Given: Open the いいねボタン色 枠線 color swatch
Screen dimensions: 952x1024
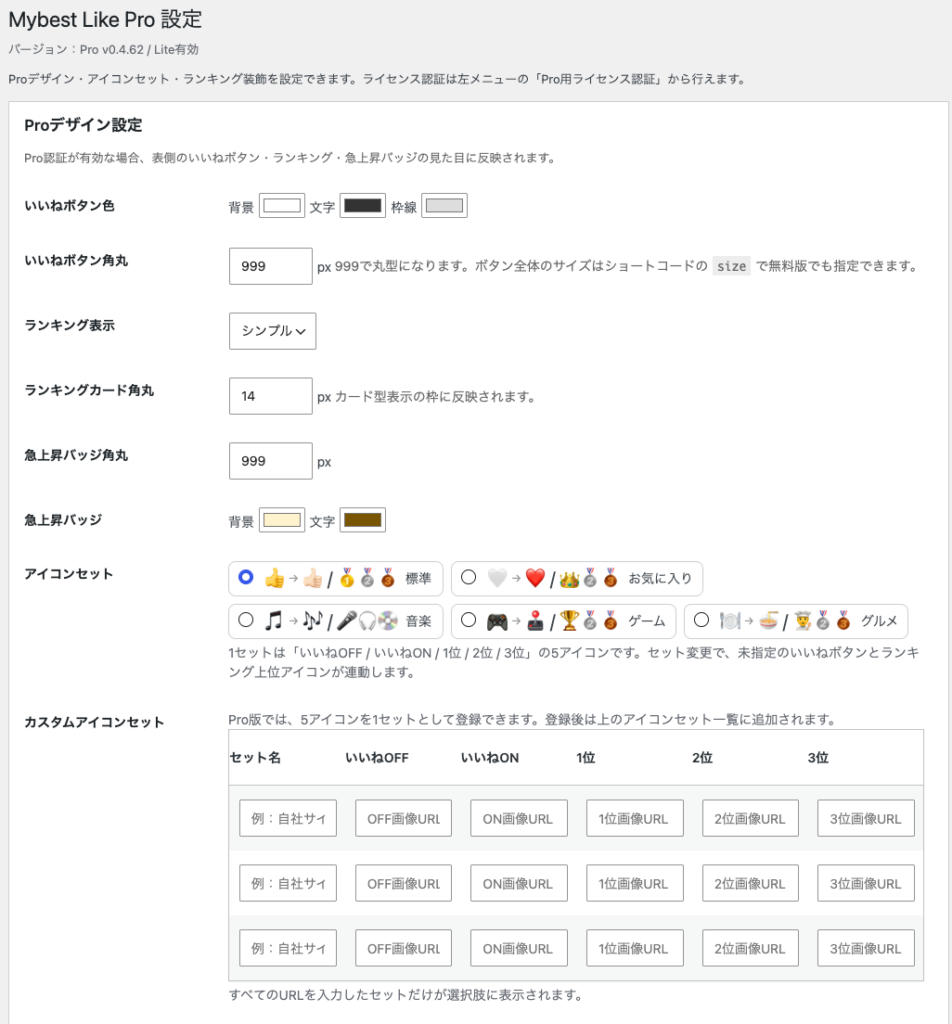Looking at the screenshot, I should [444, 206].
